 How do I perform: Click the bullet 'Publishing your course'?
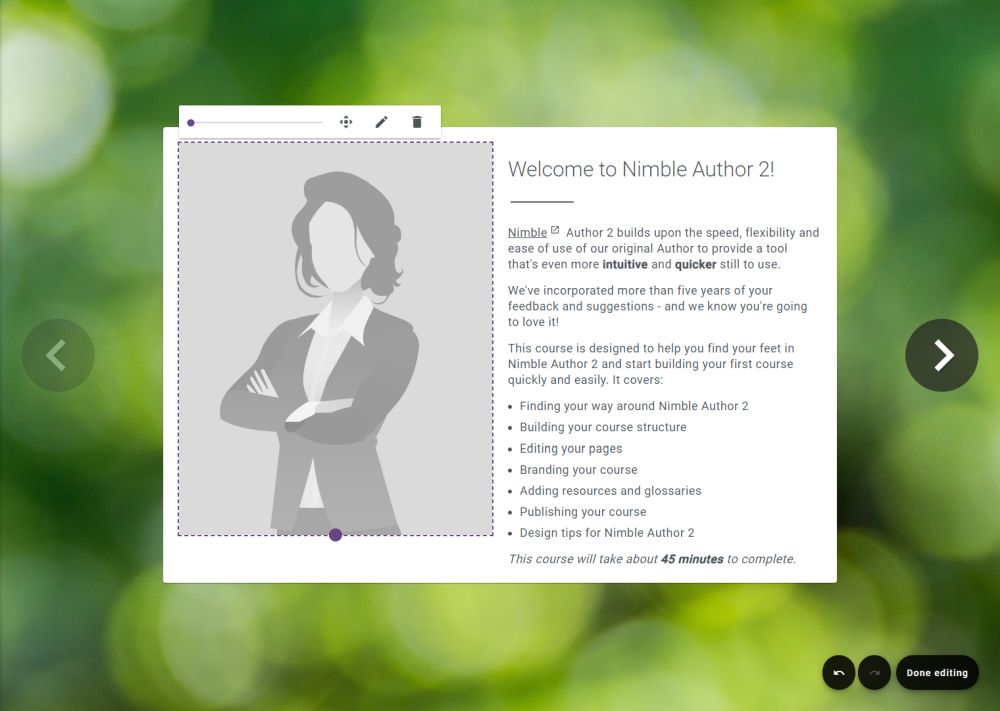[583, 512]
